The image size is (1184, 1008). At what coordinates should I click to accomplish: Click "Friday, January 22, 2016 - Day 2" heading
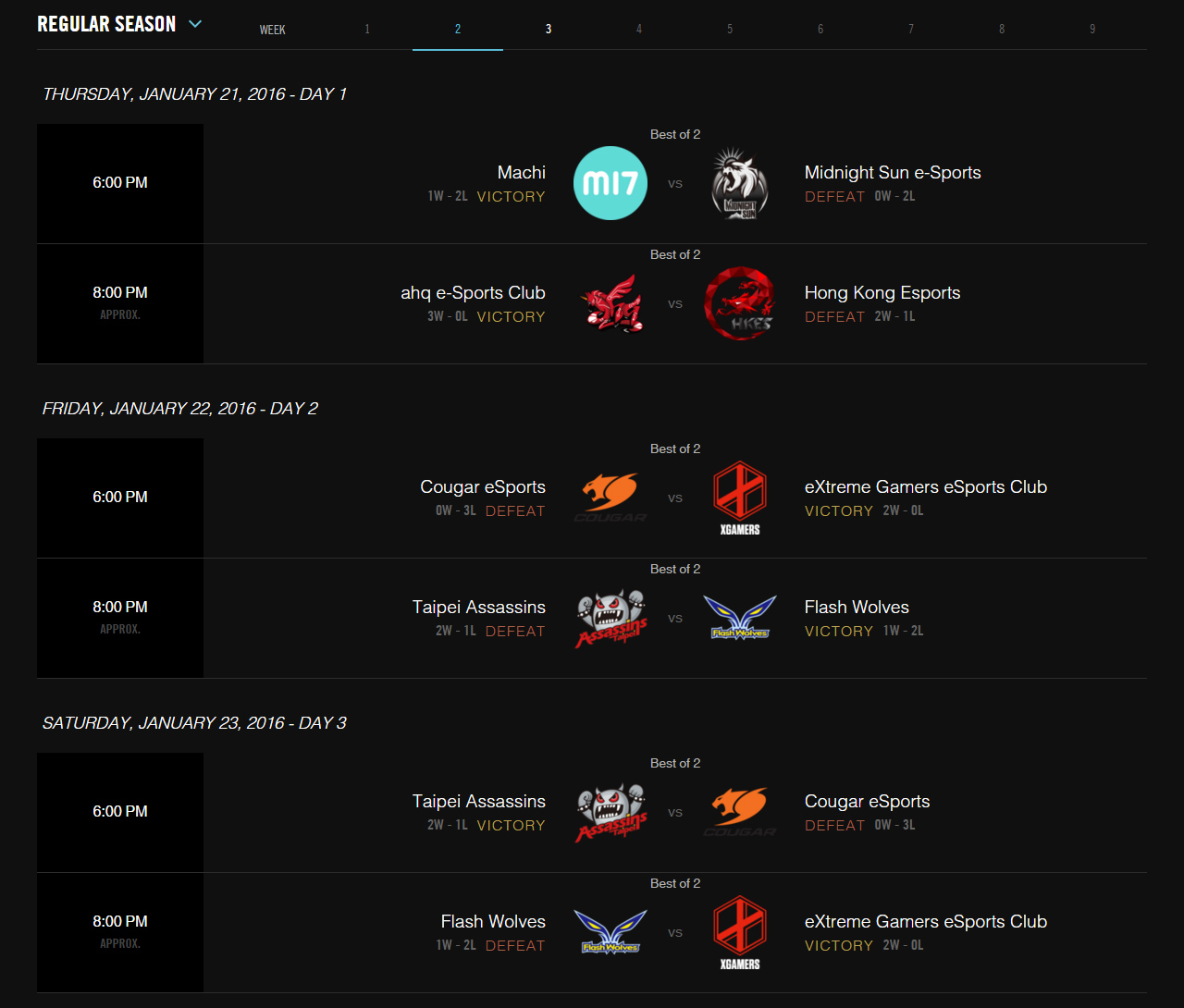pos(180,409)
